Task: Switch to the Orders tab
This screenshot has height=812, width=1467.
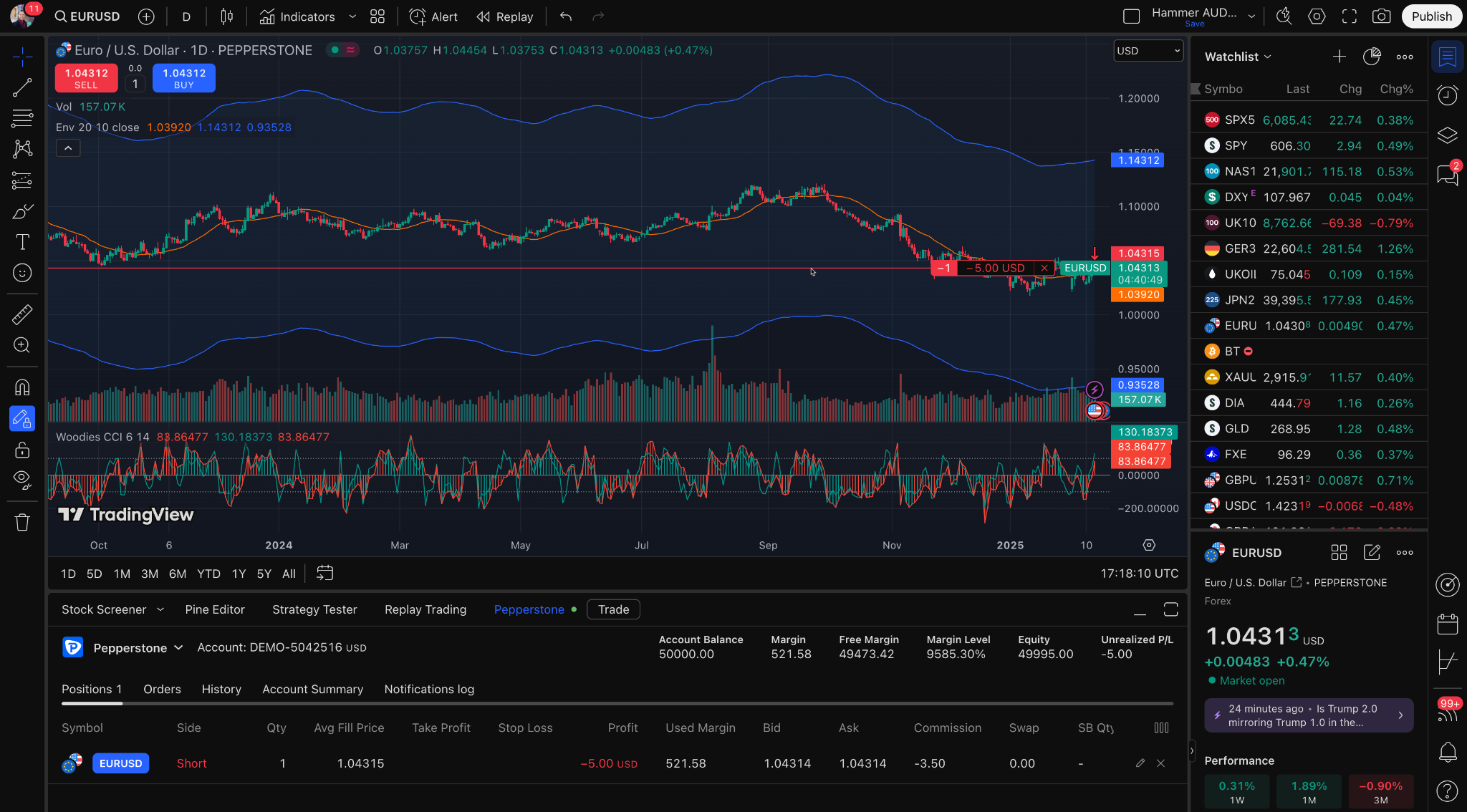Action: [162, 689]
